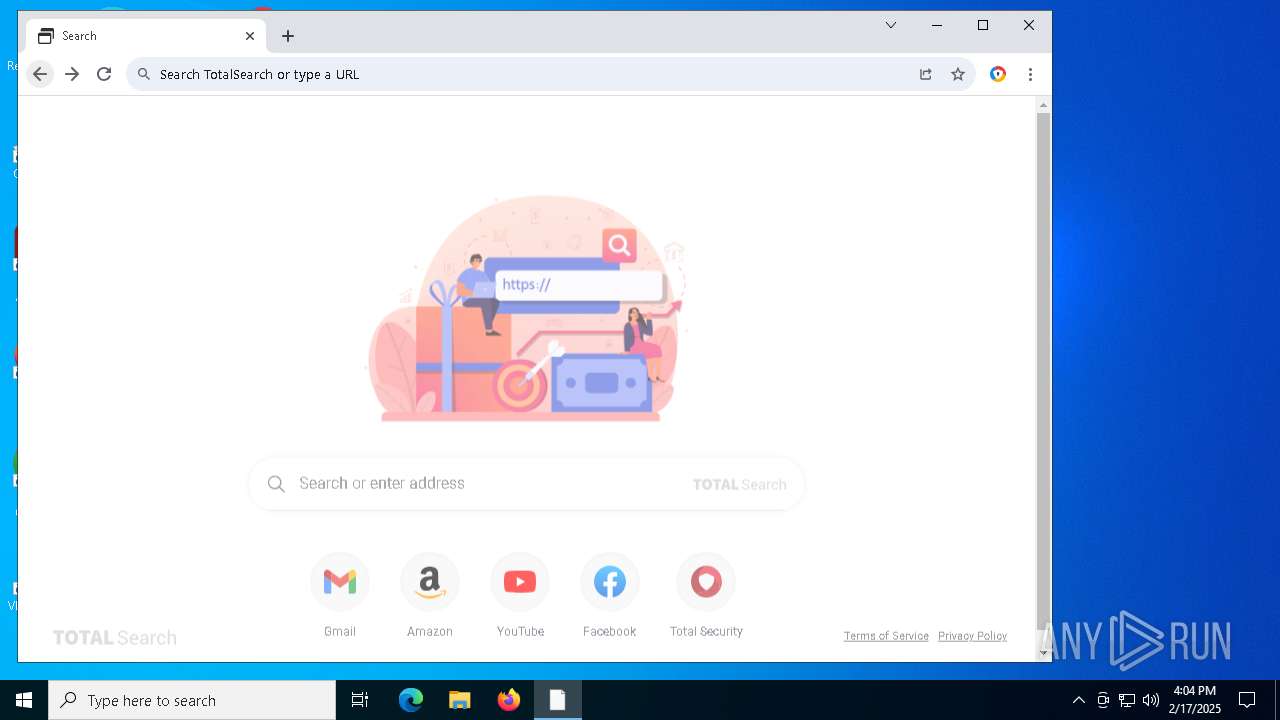Click the search magnifier in the address bar

point(144,74)
